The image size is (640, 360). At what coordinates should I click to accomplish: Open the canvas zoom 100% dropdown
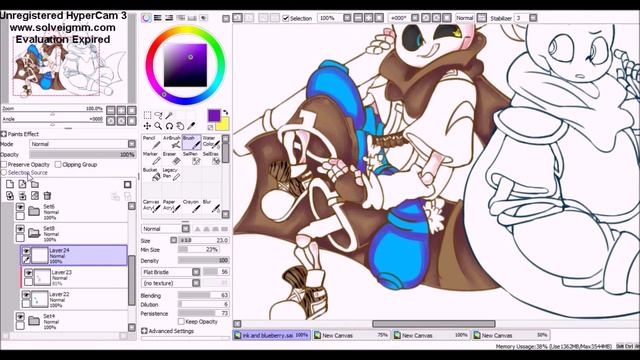point(347,18)
